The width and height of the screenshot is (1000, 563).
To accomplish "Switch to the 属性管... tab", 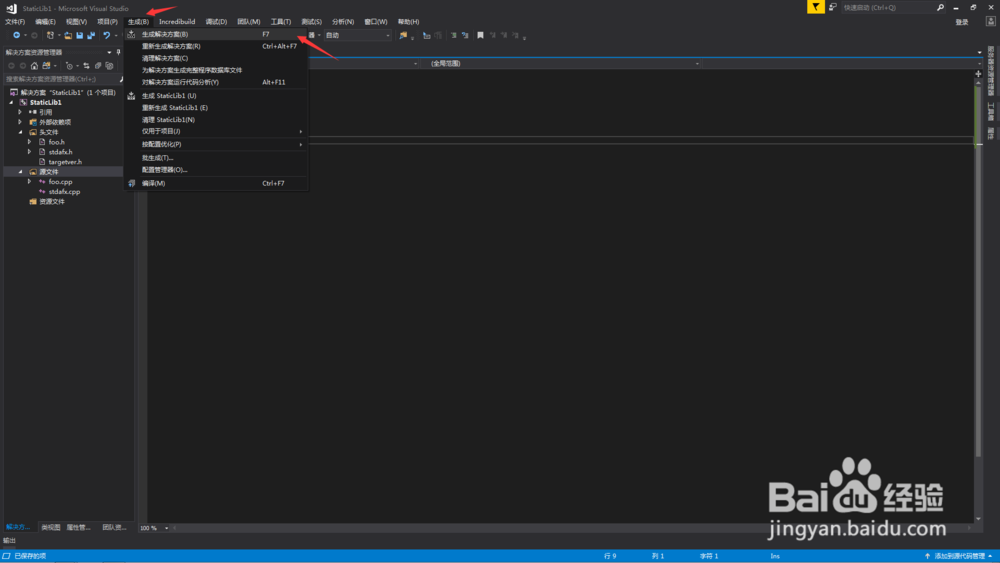I will (x=78, y=527).
